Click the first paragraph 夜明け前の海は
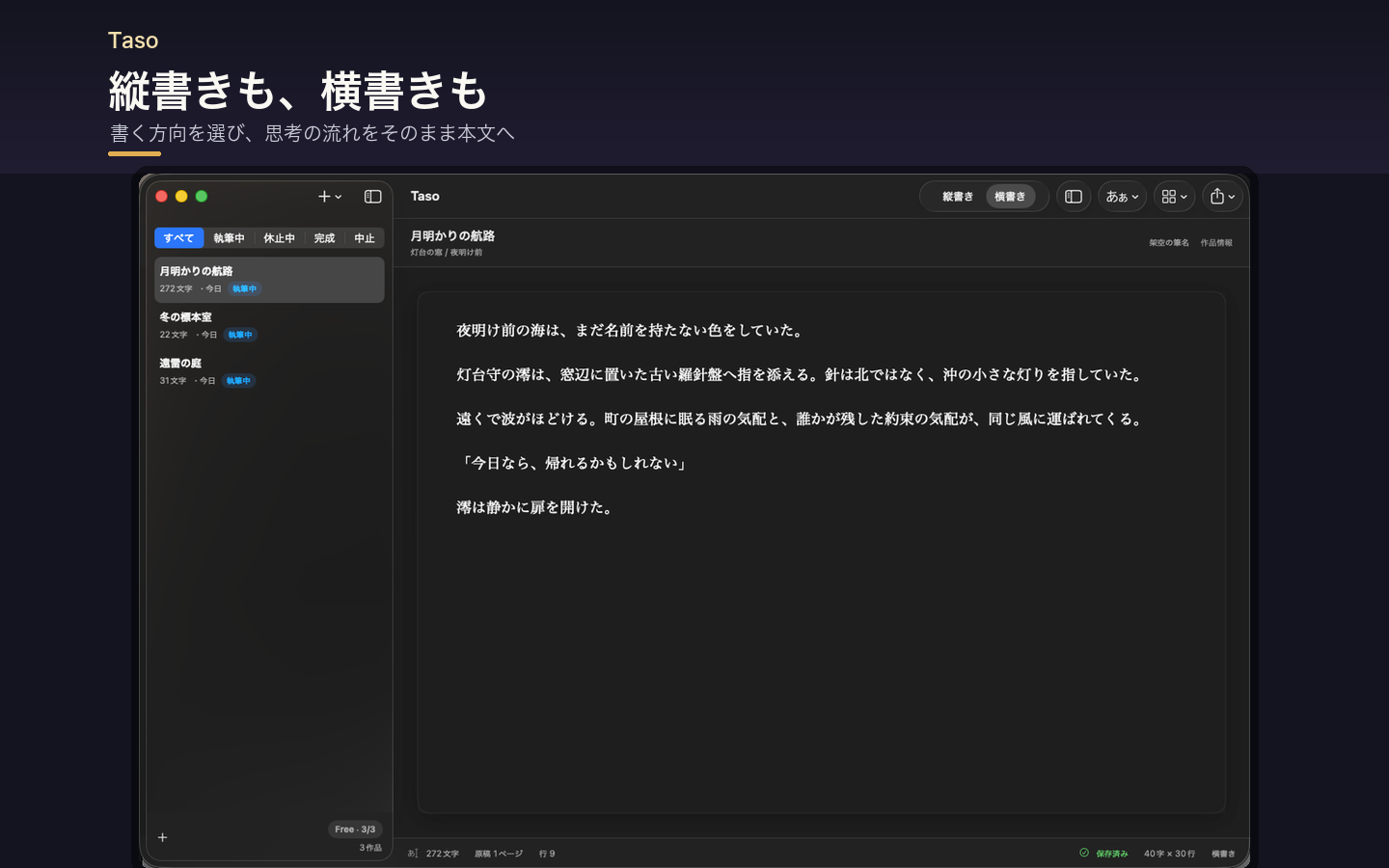Viewport: 1389px width, 868px height. tap(632, 330)
